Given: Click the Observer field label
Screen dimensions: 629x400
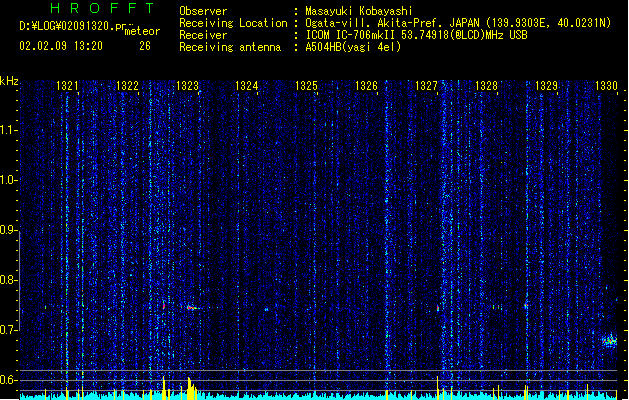Looking at the screenshot, I should click(x=203, y=11).
